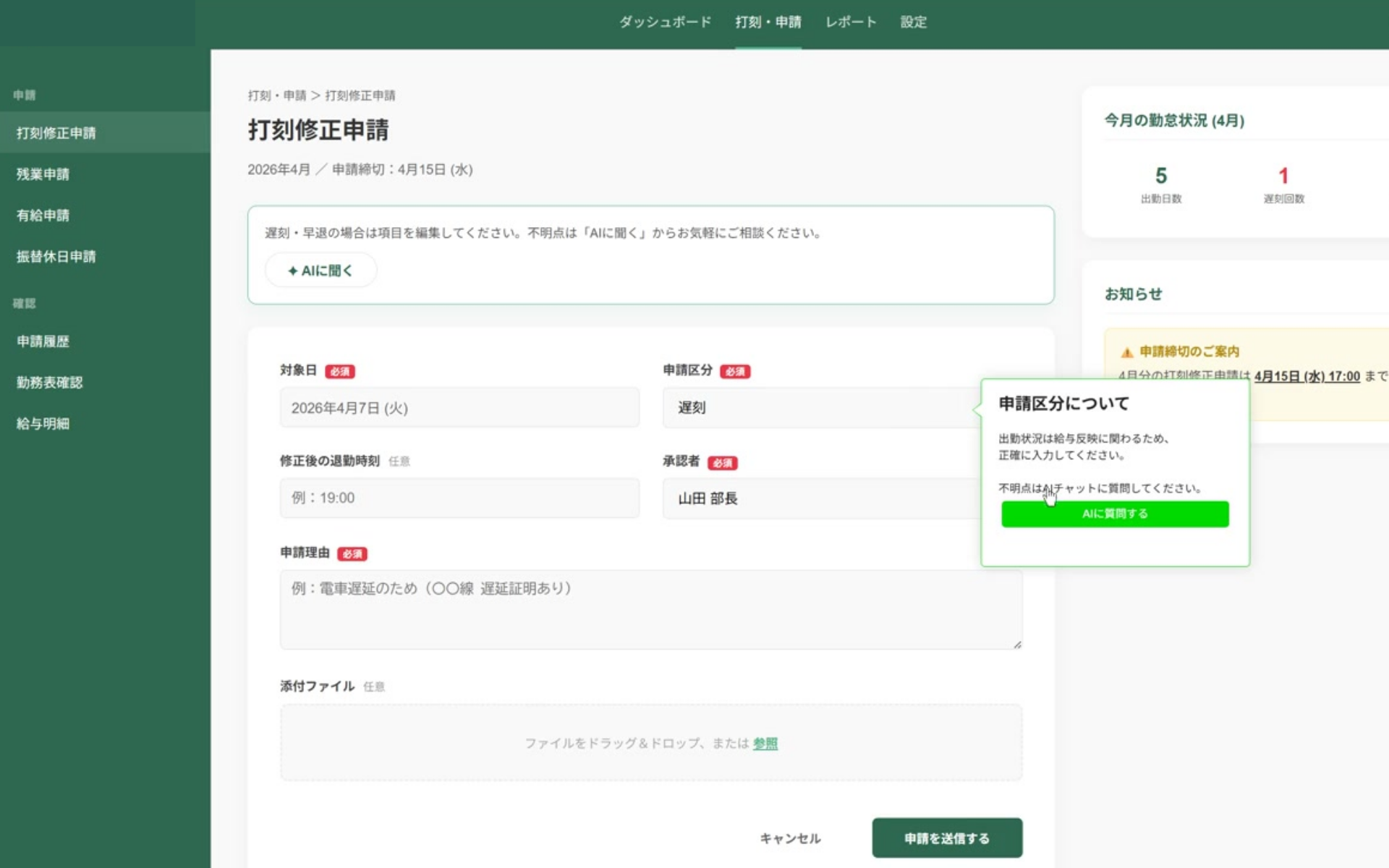Submit with the 申請を送信する button
Screen dimensions: 1389x868
pos(946,838)
